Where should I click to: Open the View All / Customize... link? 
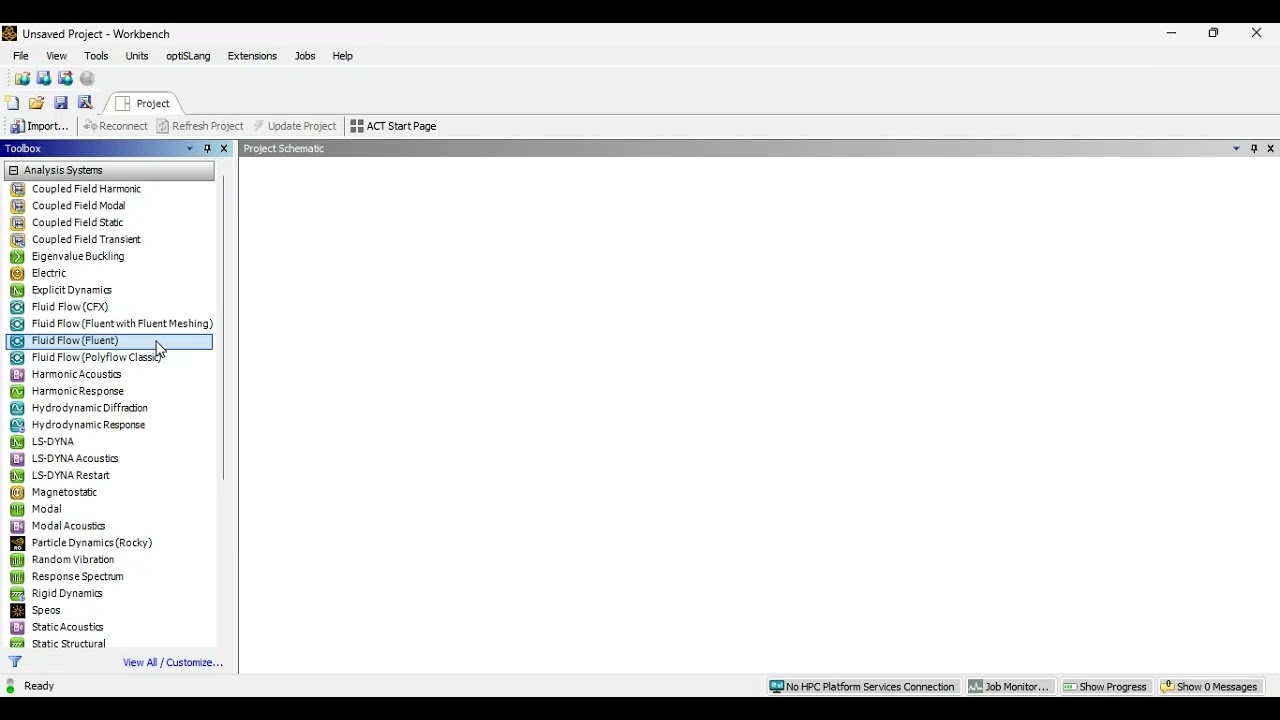coord(173,663)
